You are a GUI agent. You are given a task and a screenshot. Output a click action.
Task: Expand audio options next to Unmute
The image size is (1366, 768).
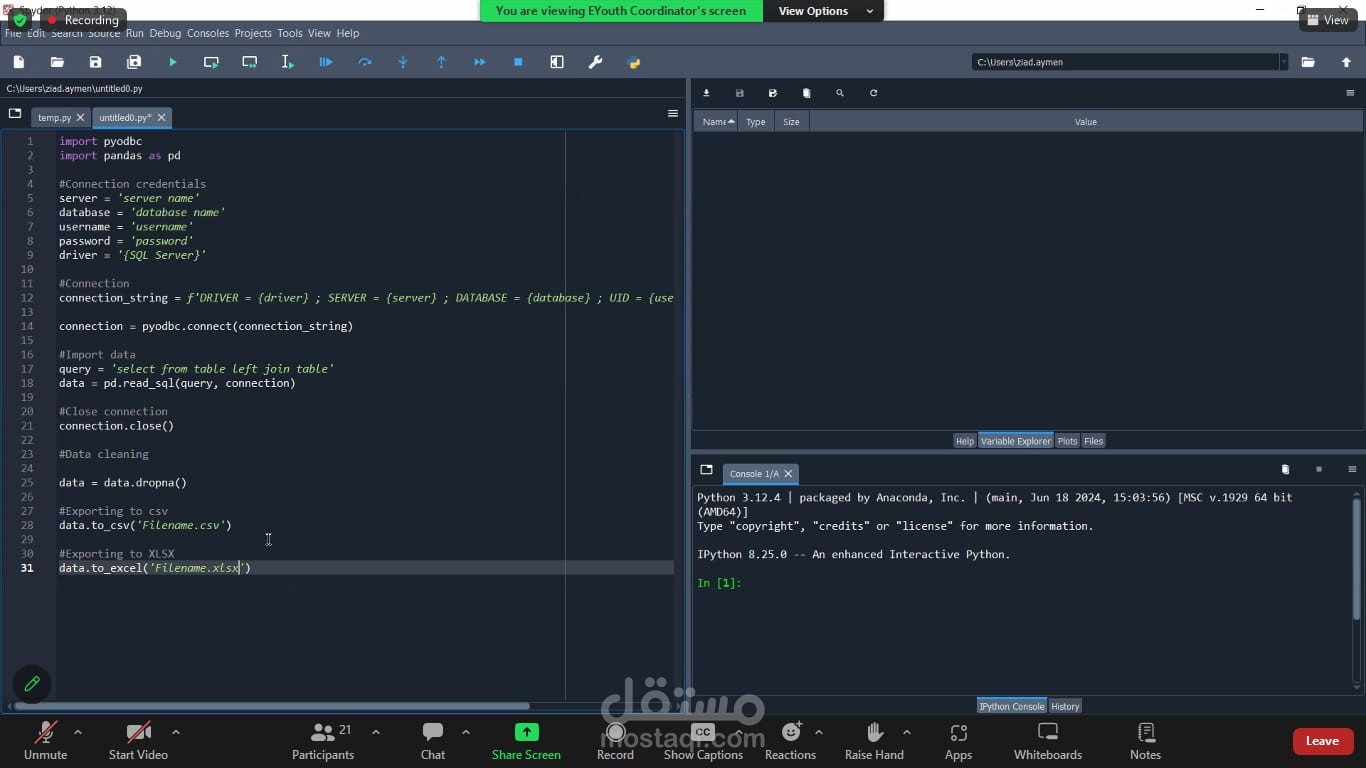click(x=78, y=732)
